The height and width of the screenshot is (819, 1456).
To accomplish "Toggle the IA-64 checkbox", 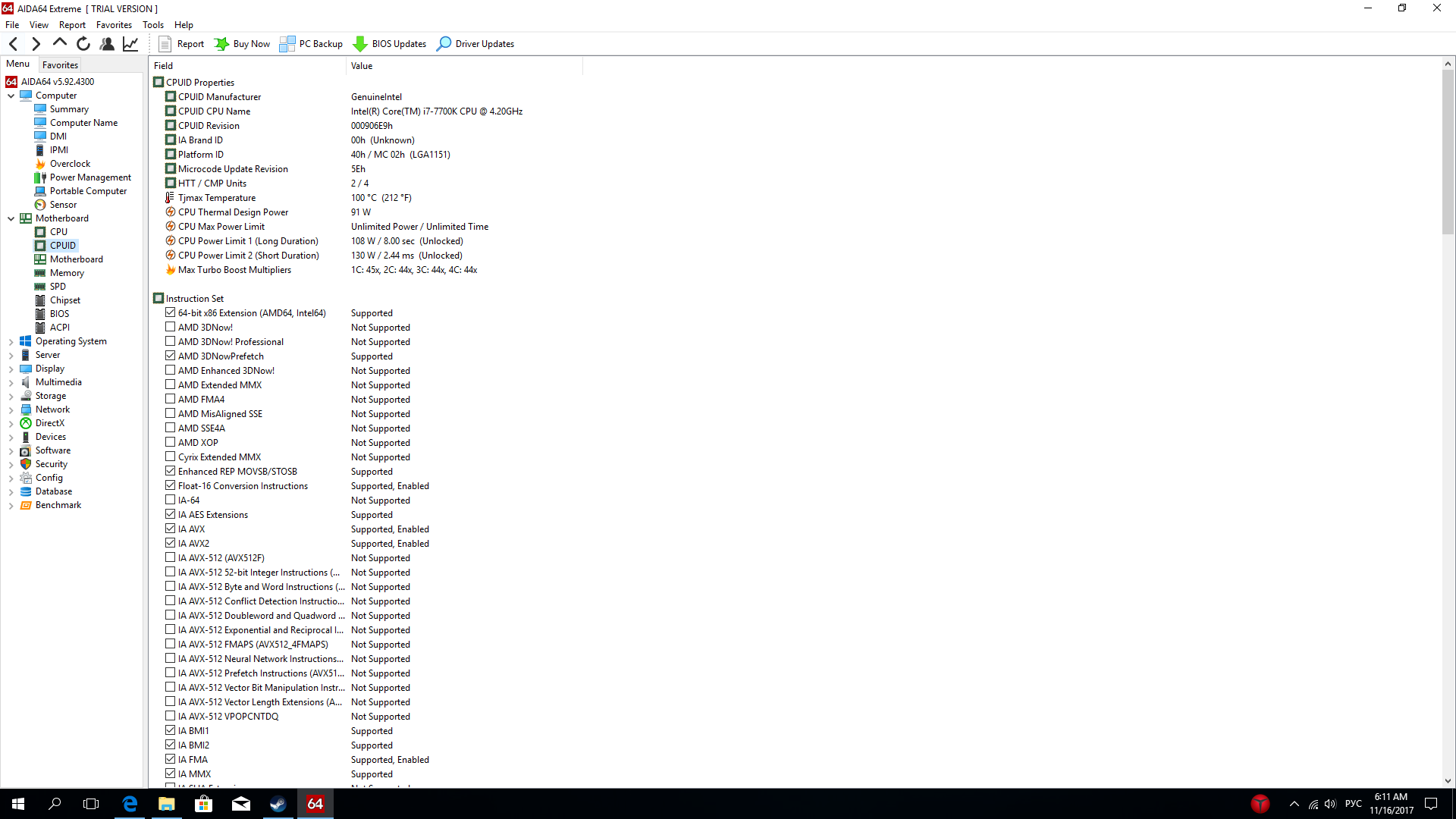I will point(171,500).
